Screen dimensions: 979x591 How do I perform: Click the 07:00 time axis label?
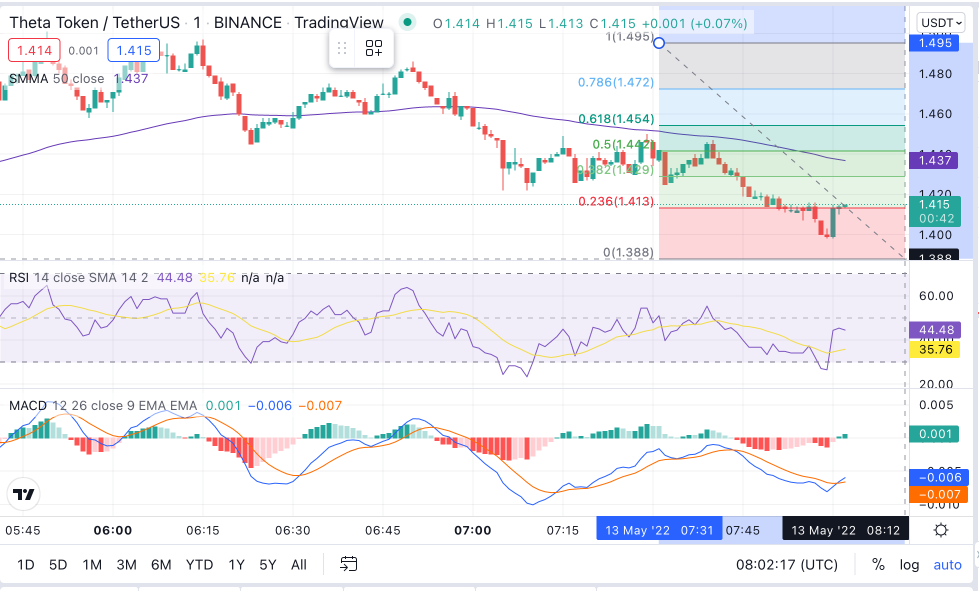pyautogui.click(x=473, y=530)
